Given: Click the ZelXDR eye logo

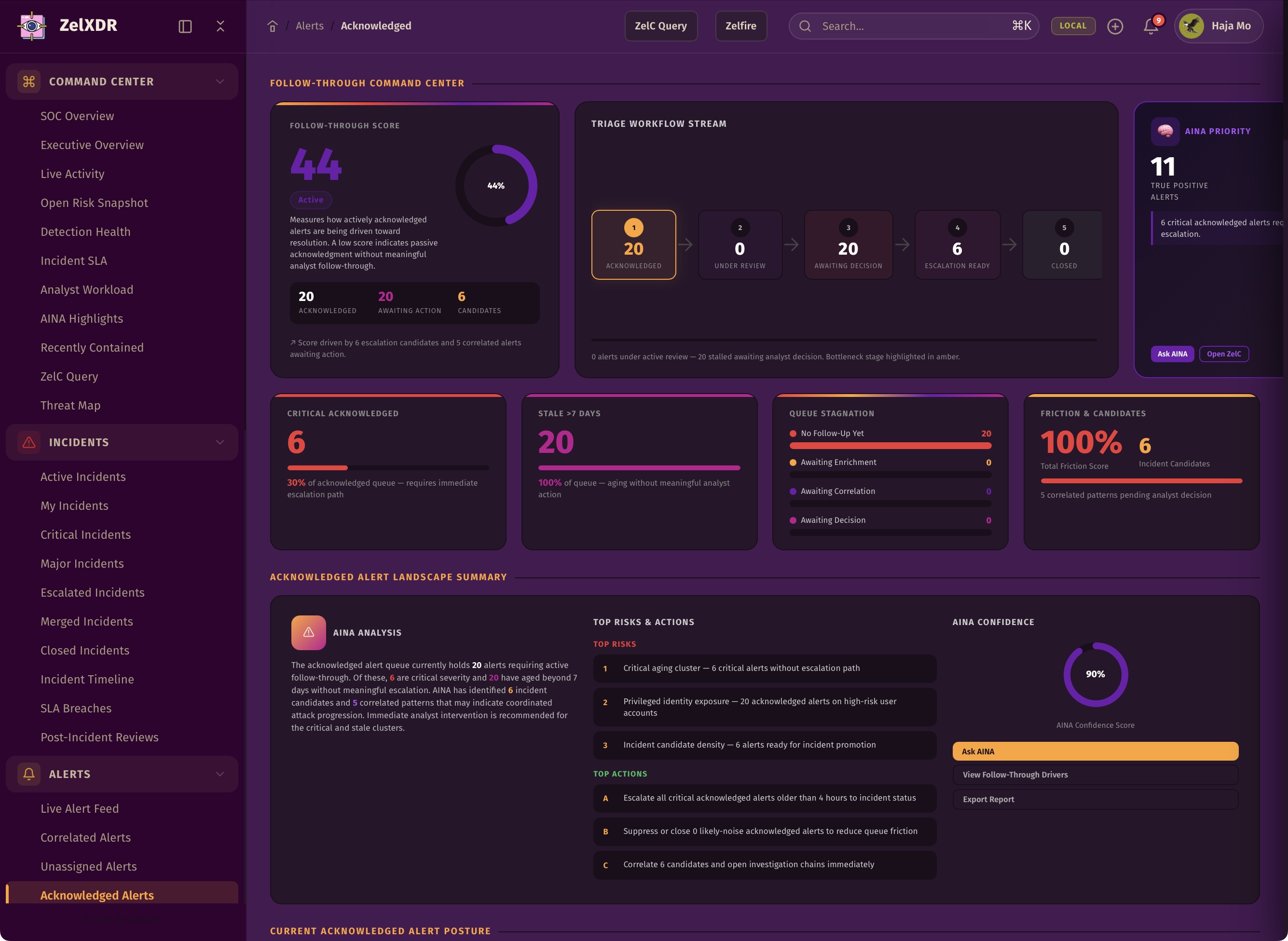Looking at the screenshot, I should [32, 26].
